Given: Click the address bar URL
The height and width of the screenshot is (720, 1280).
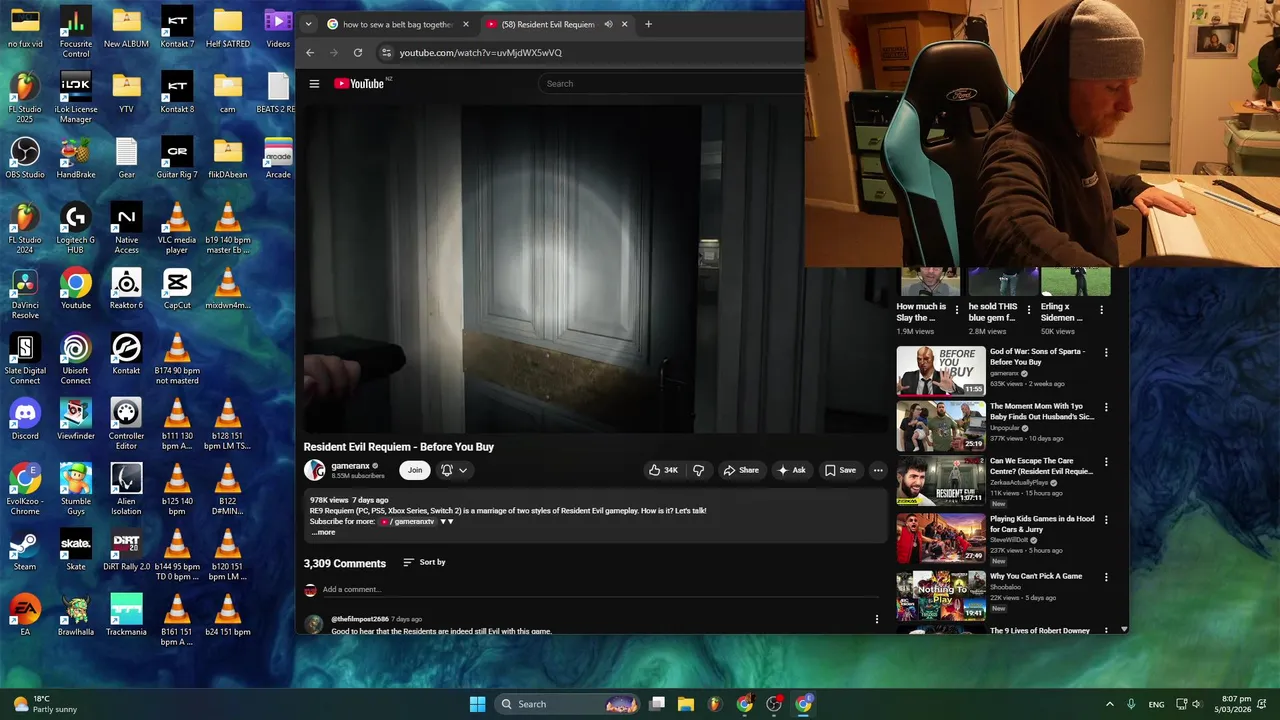Looking at the screenshot, I should [x=481, y=53].
